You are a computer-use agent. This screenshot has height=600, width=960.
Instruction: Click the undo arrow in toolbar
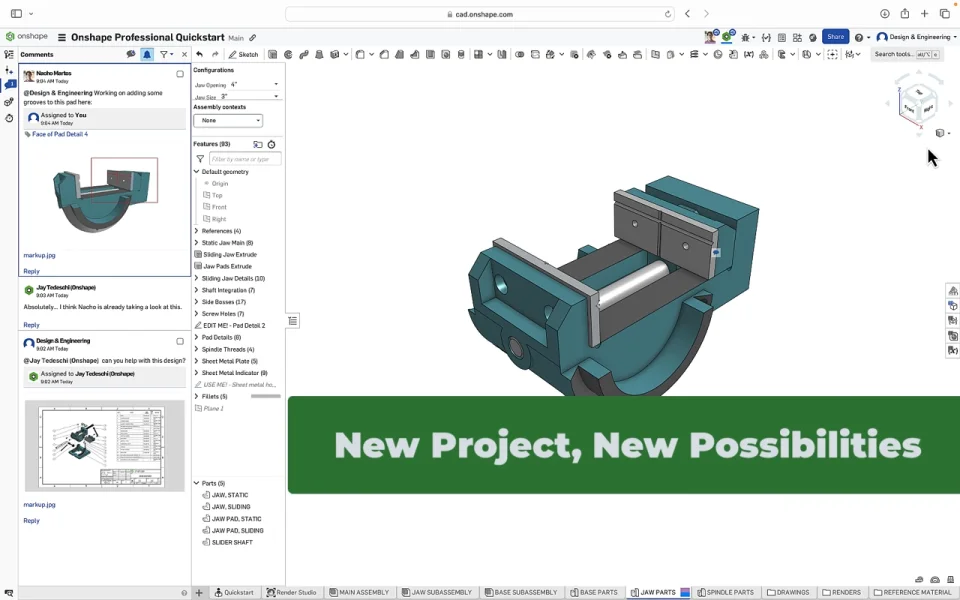pos(200,55)
